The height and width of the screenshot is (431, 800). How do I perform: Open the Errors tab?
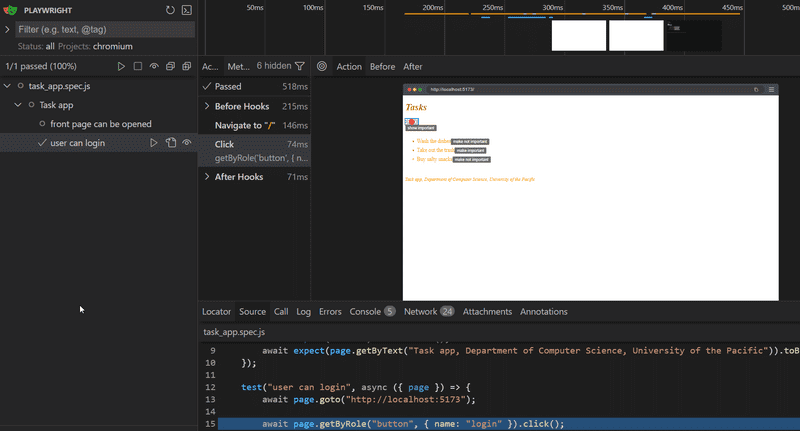(x=330, y=312)
